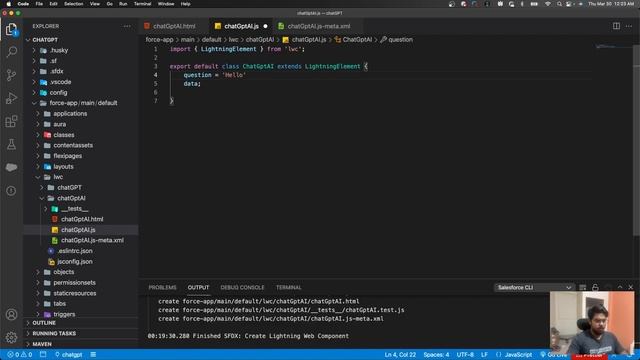Collapse the force-app/main/default folder

(x=83, y=103)
